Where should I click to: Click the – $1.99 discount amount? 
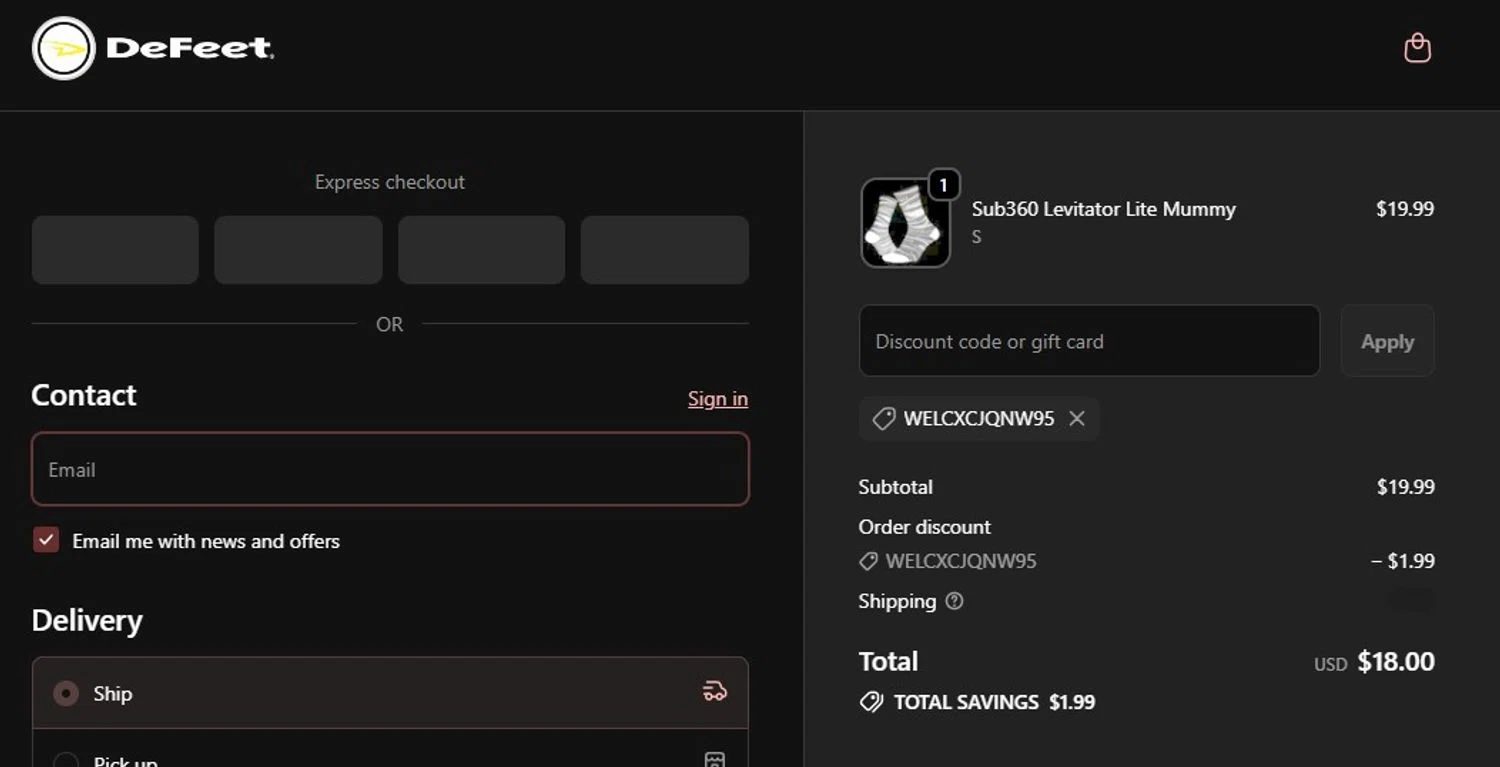[1402, 561]
